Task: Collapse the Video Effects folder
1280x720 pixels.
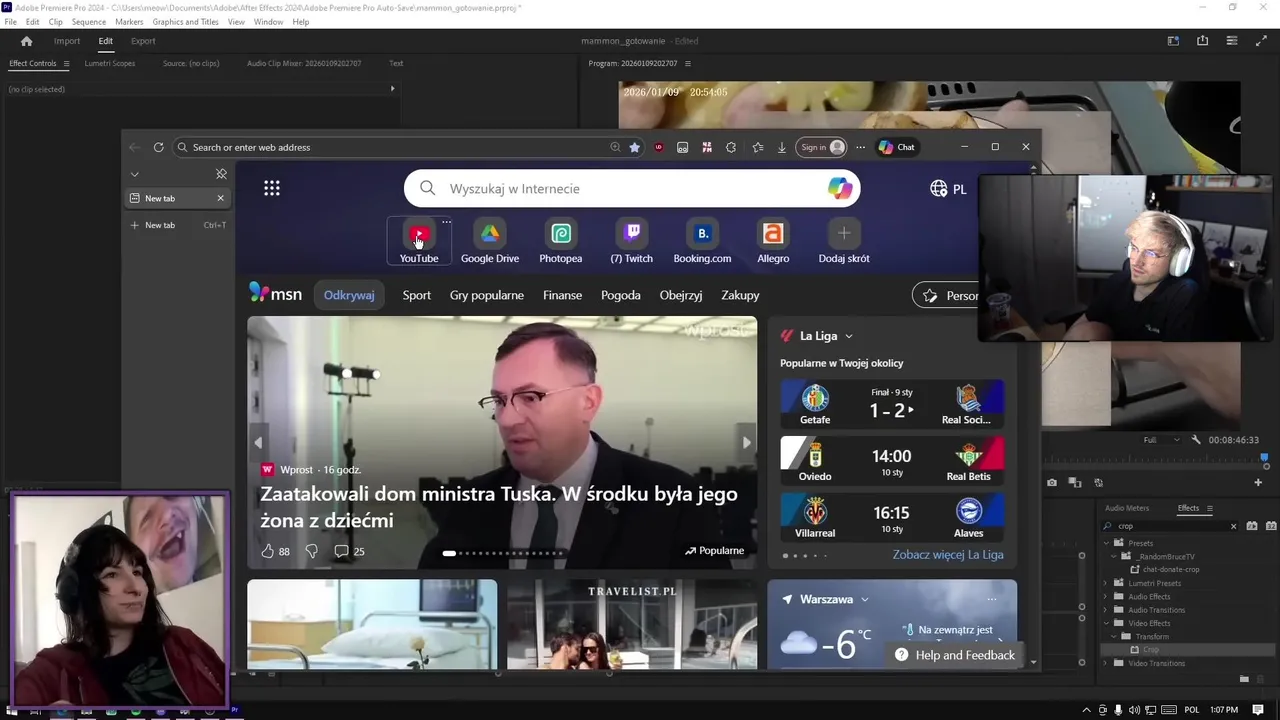Action: coord(1106,623)
